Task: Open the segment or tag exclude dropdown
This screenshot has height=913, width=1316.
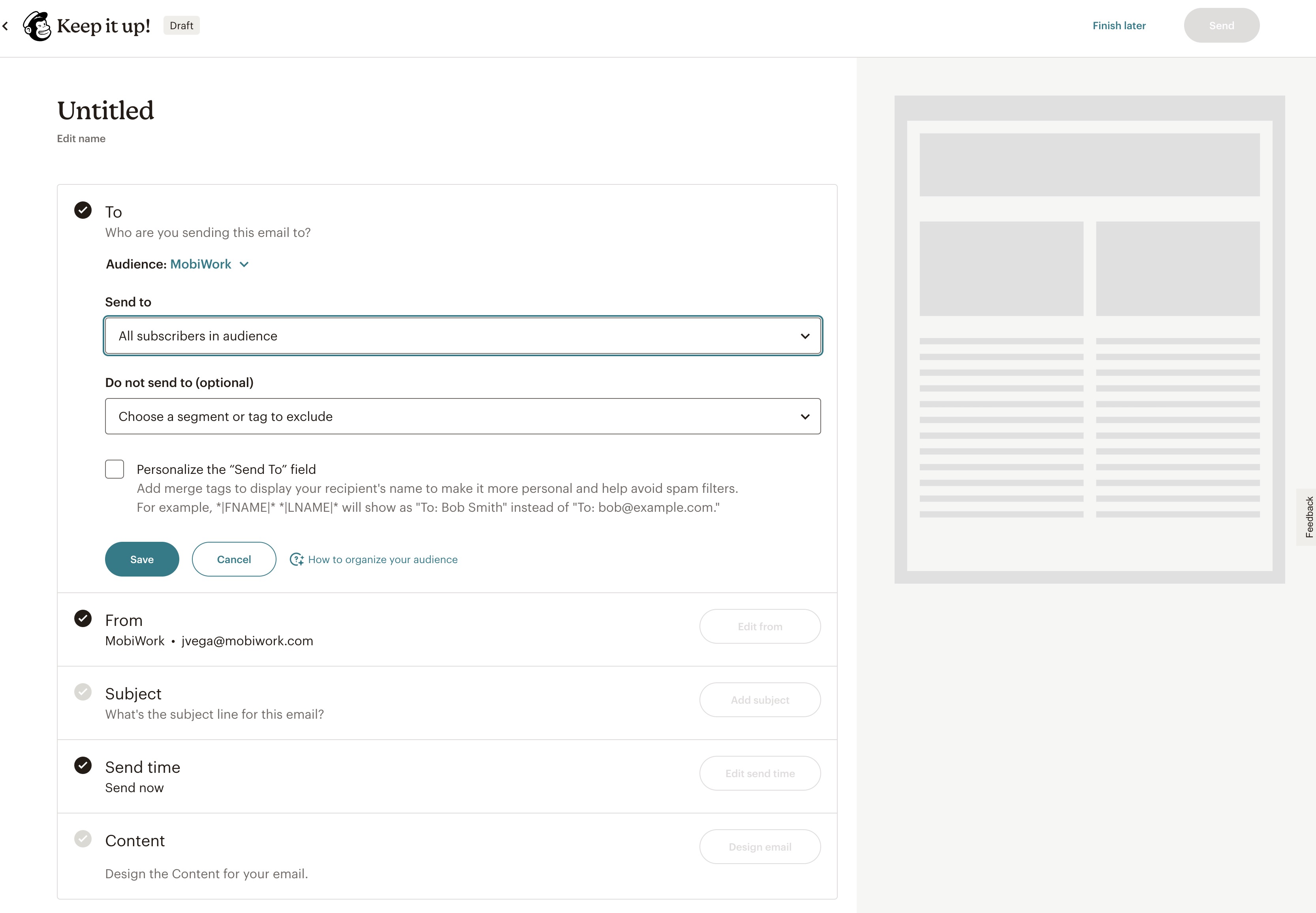Action: click(x=462, y=417)
